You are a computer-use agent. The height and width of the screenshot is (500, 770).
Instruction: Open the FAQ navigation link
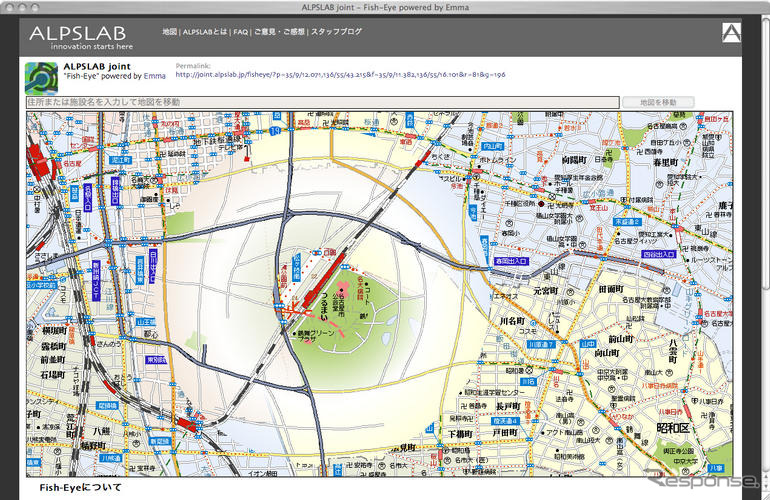coord(241,31)
